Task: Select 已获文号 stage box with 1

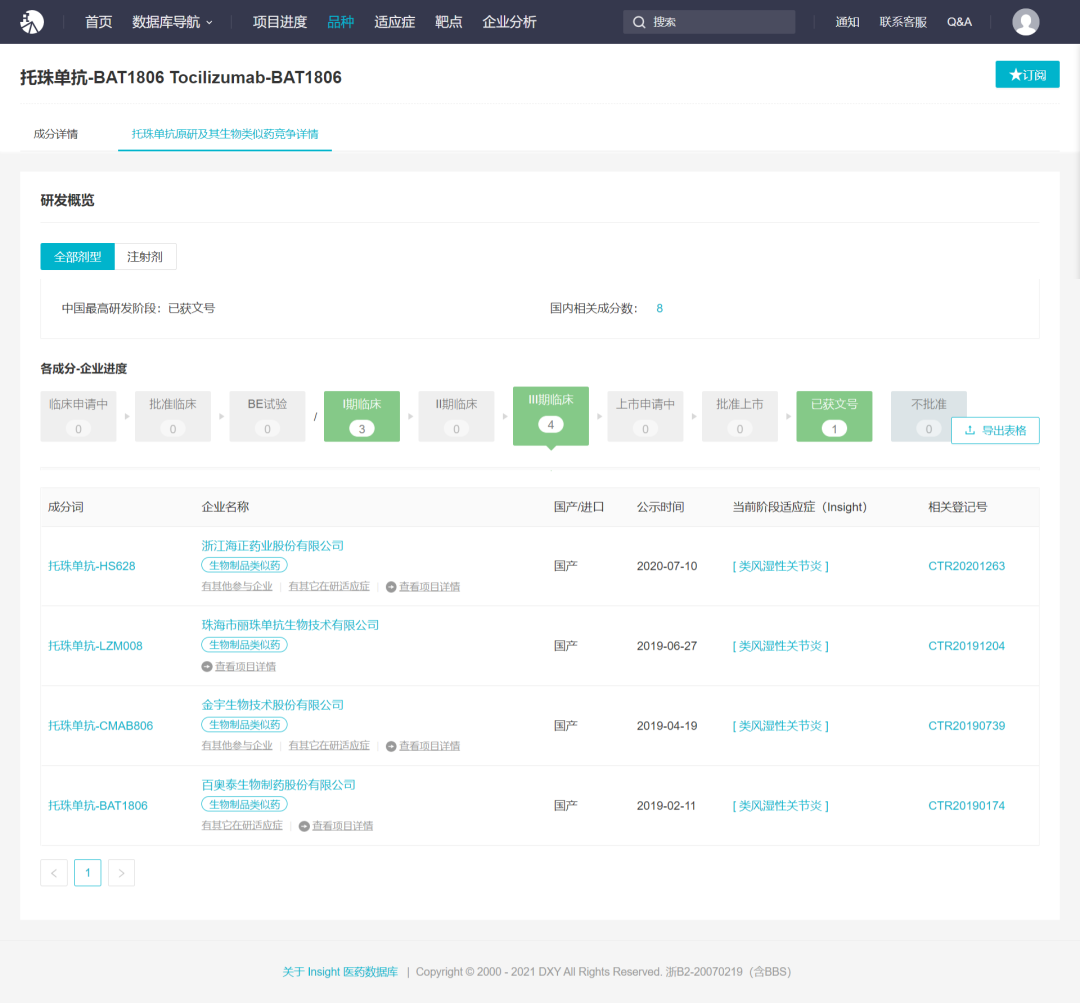Action: [834, 416]
